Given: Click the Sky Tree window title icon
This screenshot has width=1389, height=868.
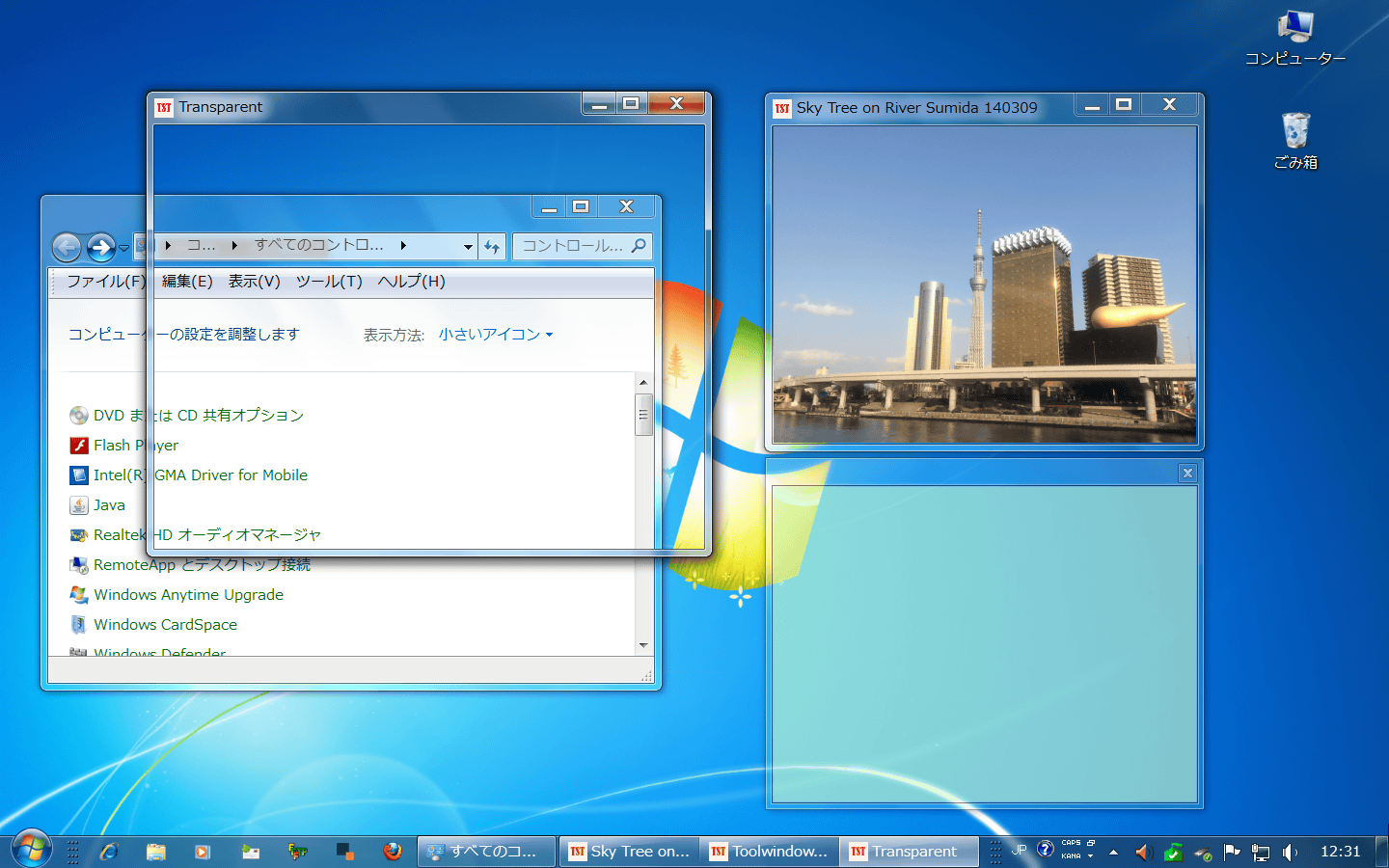Looking at the screenshot, I should click(x=782, y=108).
